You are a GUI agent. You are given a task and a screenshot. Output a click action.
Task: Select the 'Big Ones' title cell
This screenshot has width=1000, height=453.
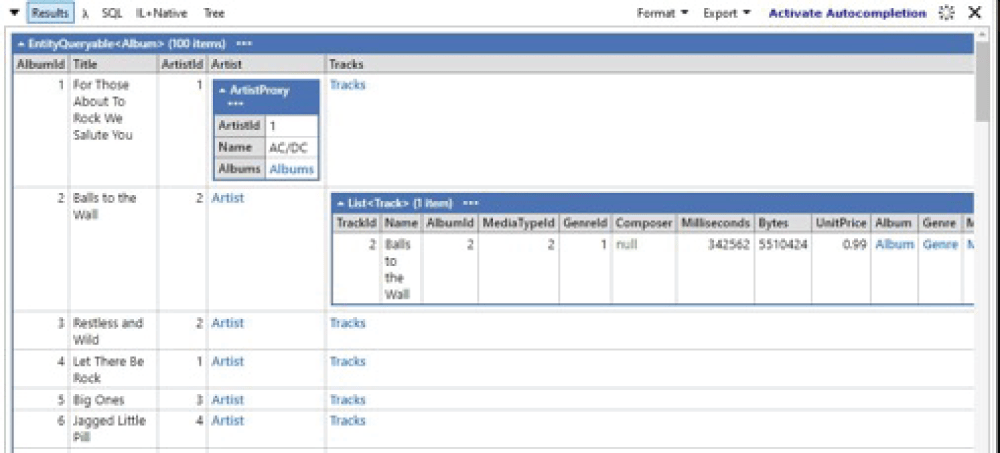(99, 400)
